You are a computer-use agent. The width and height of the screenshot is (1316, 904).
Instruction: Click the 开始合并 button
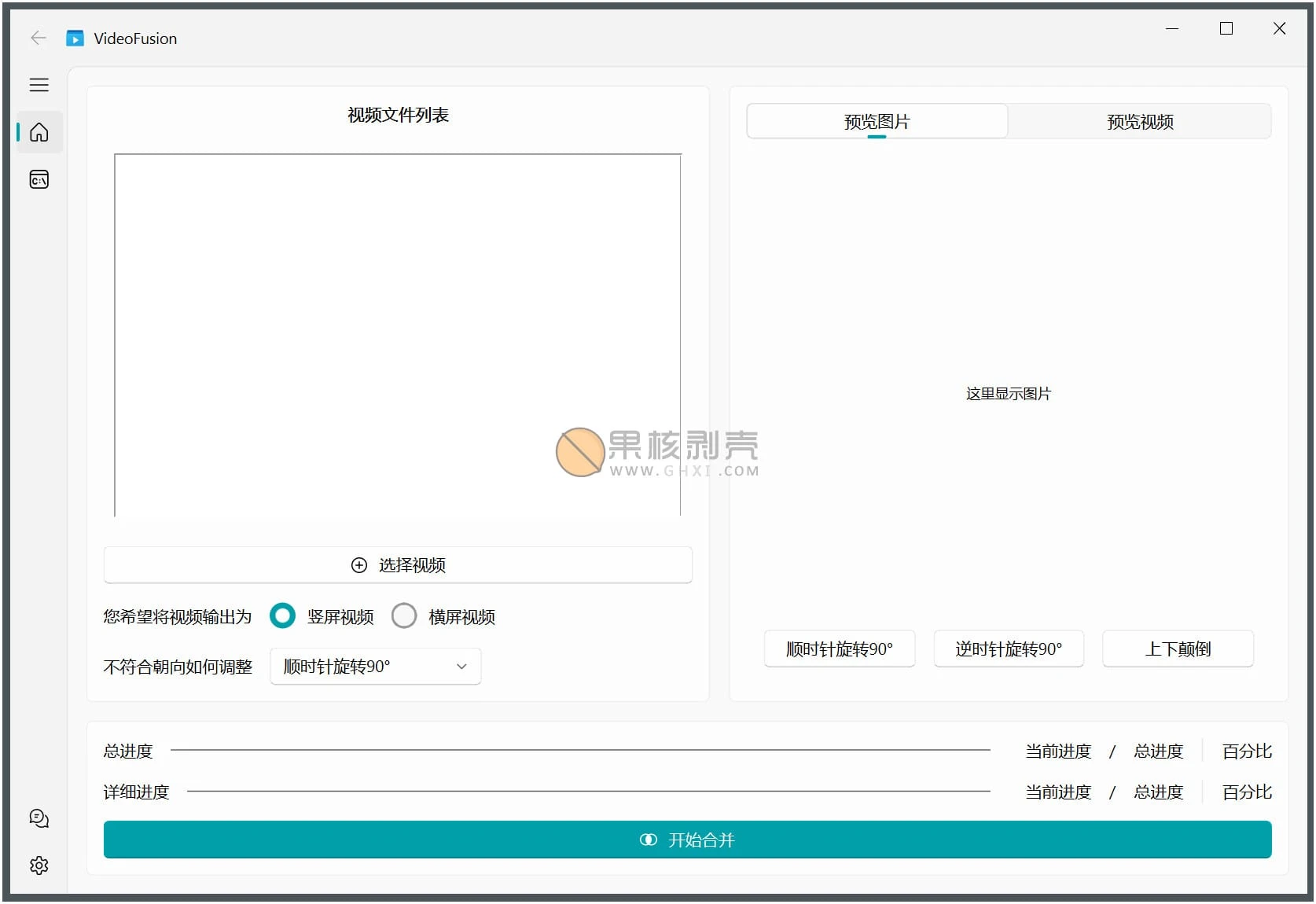687,840
